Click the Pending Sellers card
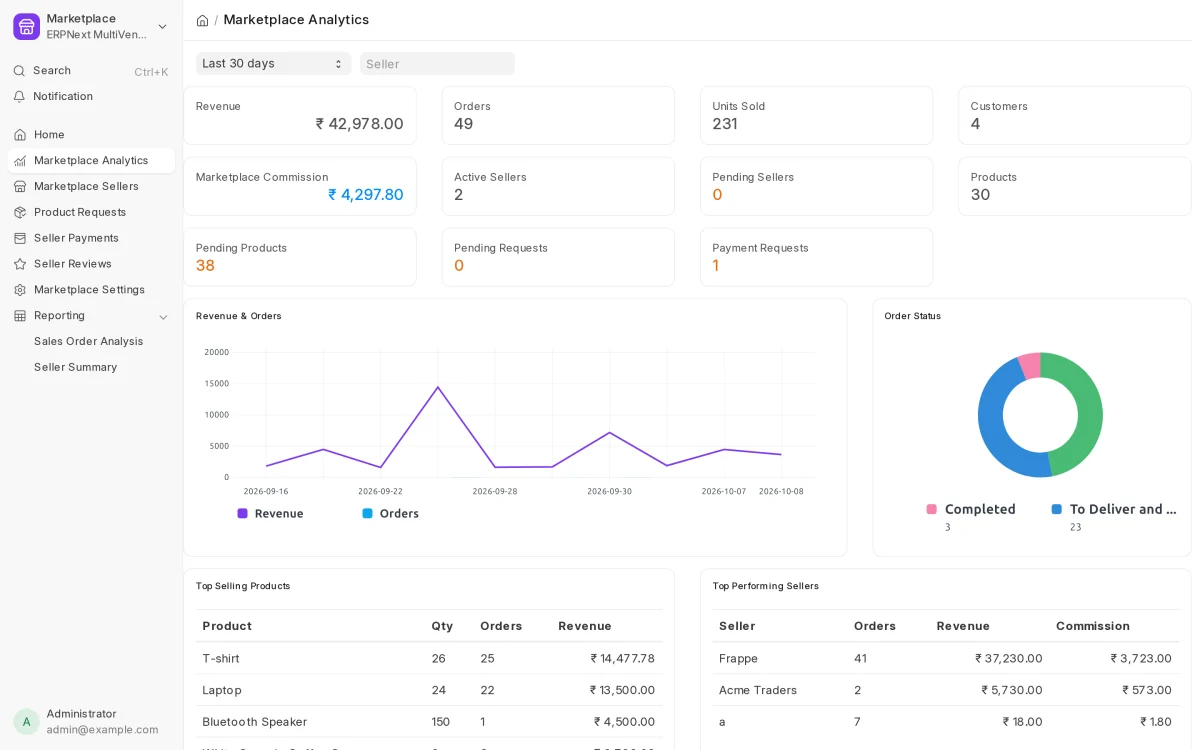 click(x=816, y=186)
